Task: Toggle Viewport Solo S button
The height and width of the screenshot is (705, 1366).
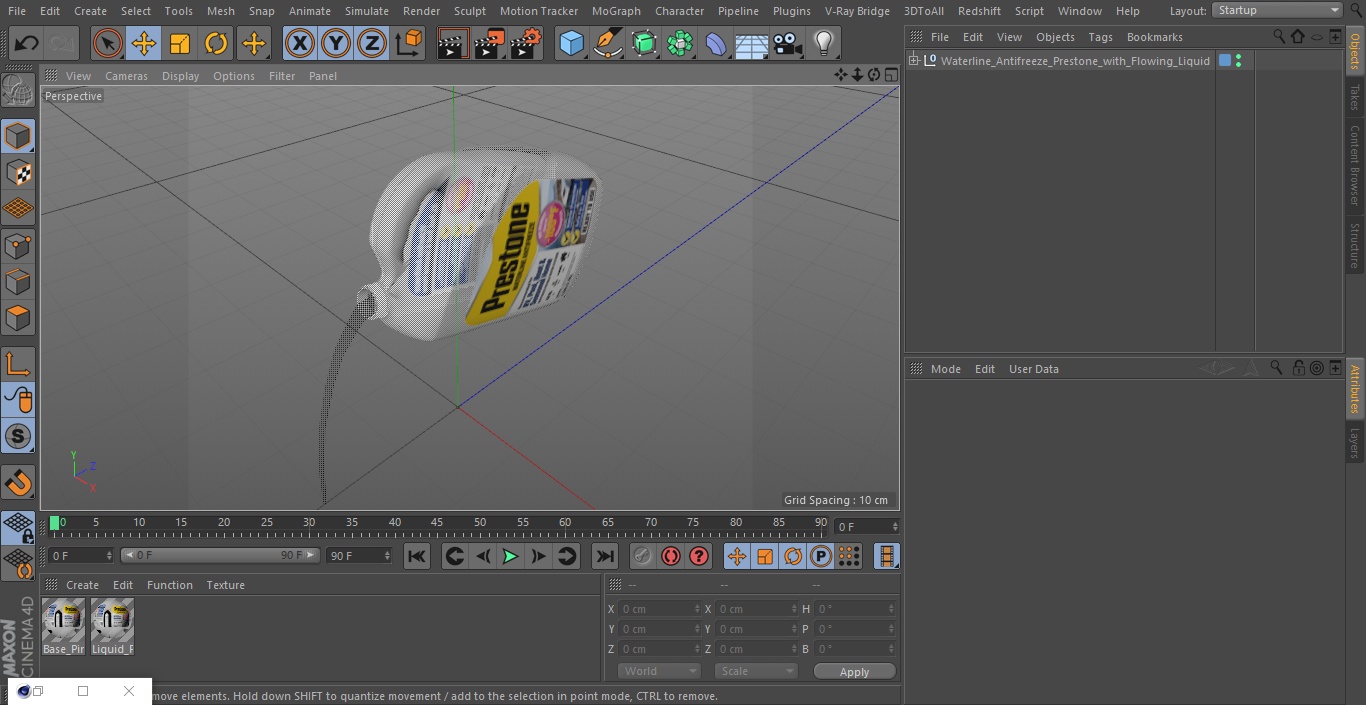Action: coord(18,436)
